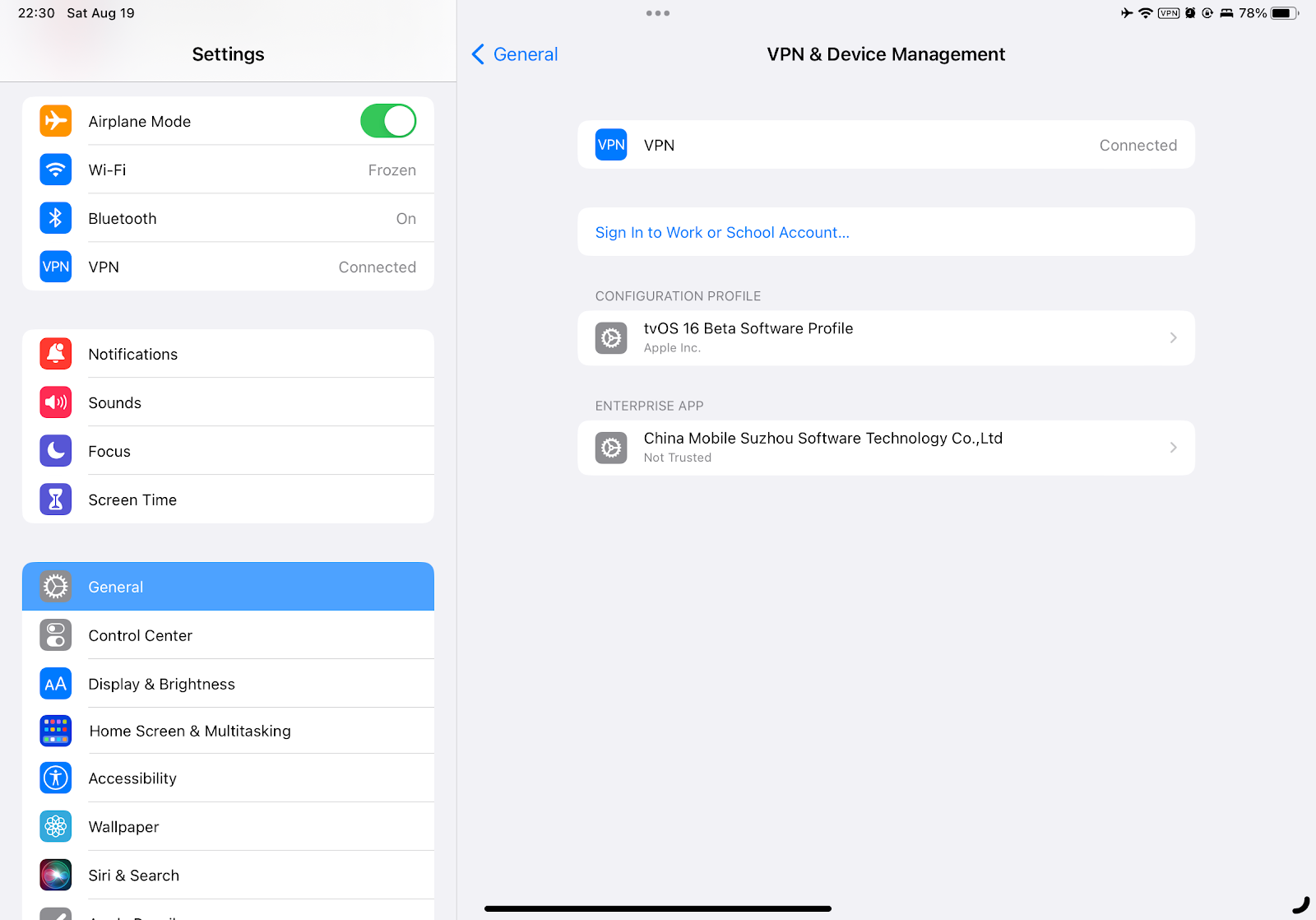Tap the Notifications bell icon
Viewport: 1316px width, 920px height.
click(x=56, y=354)
